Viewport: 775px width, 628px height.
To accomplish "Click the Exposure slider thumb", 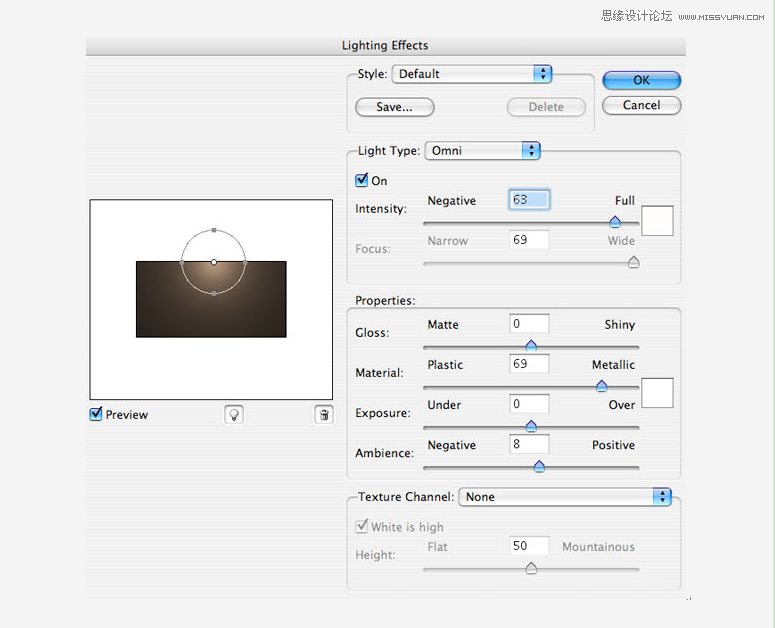I will (531, 426).
